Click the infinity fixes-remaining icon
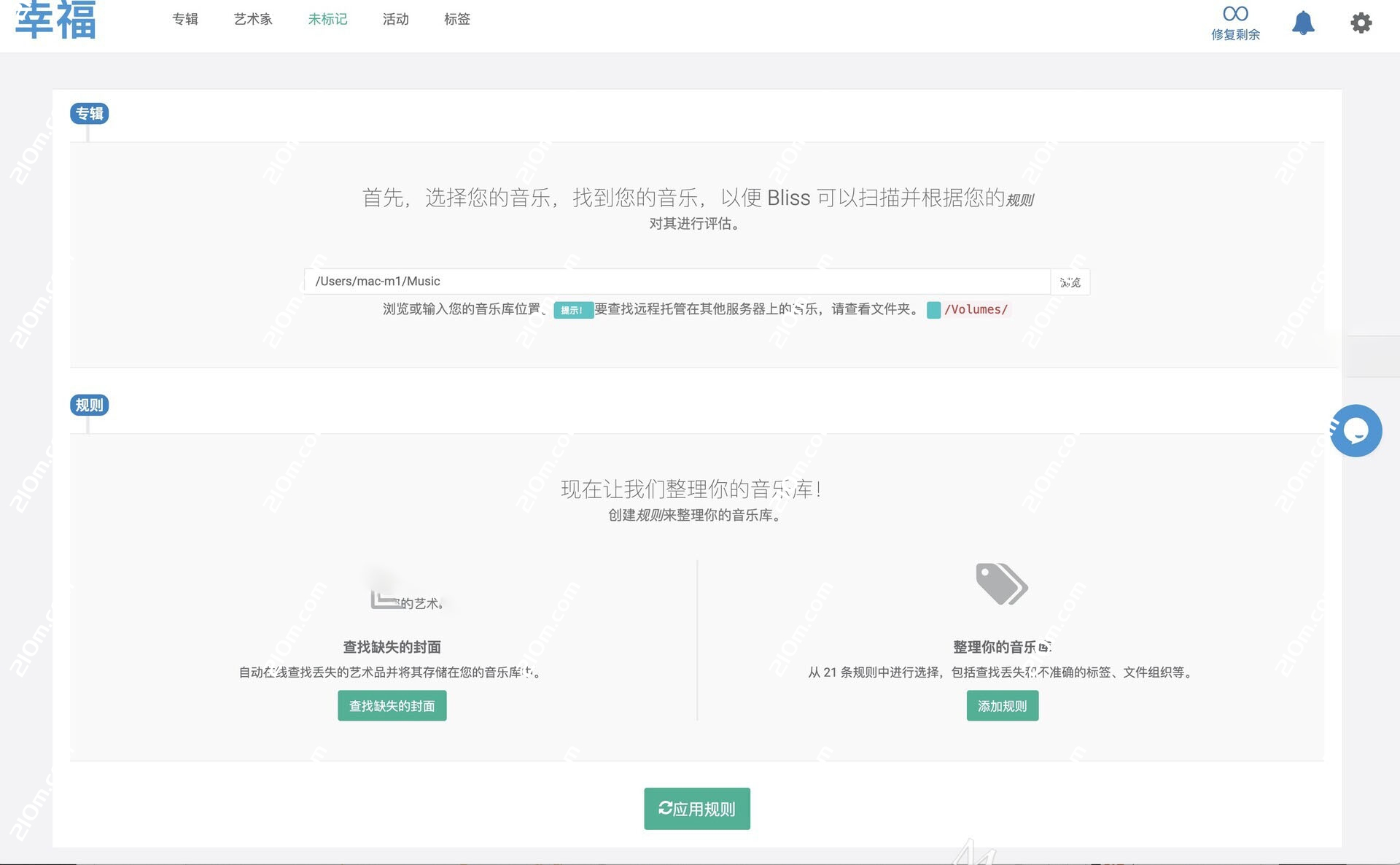This screenshot has width=1400, height=865. (x=1235, y=14)
